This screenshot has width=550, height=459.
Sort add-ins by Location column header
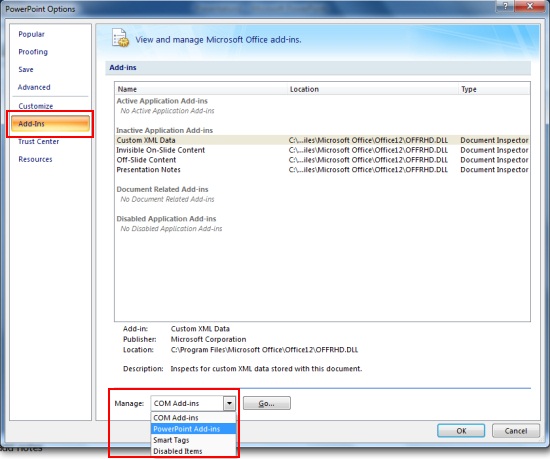(373, 89)
